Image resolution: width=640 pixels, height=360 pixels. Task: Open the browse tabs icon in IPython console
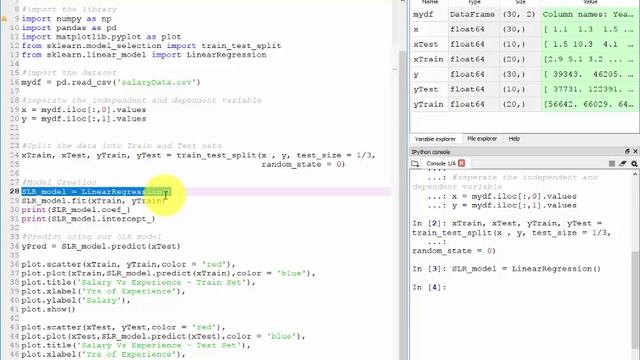click(x=415, y=163)
